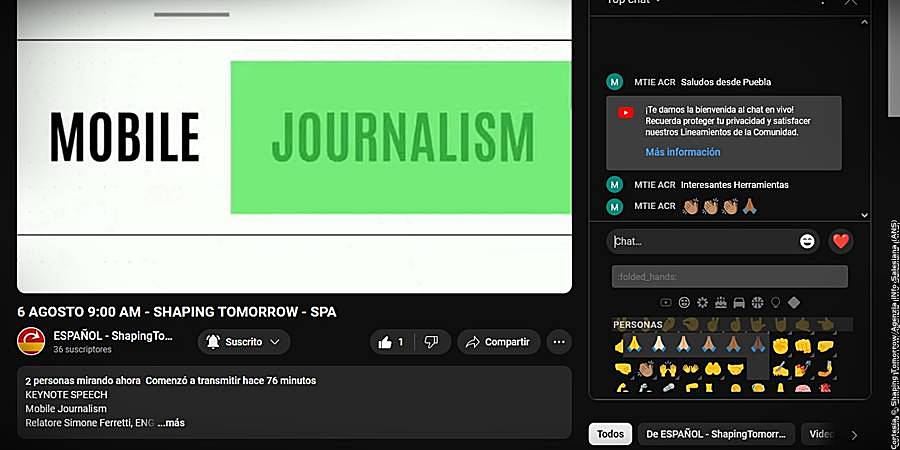Insert the right-facing fist emoji
This screenshot has height=450, width=900.
(x=623, y=368)
